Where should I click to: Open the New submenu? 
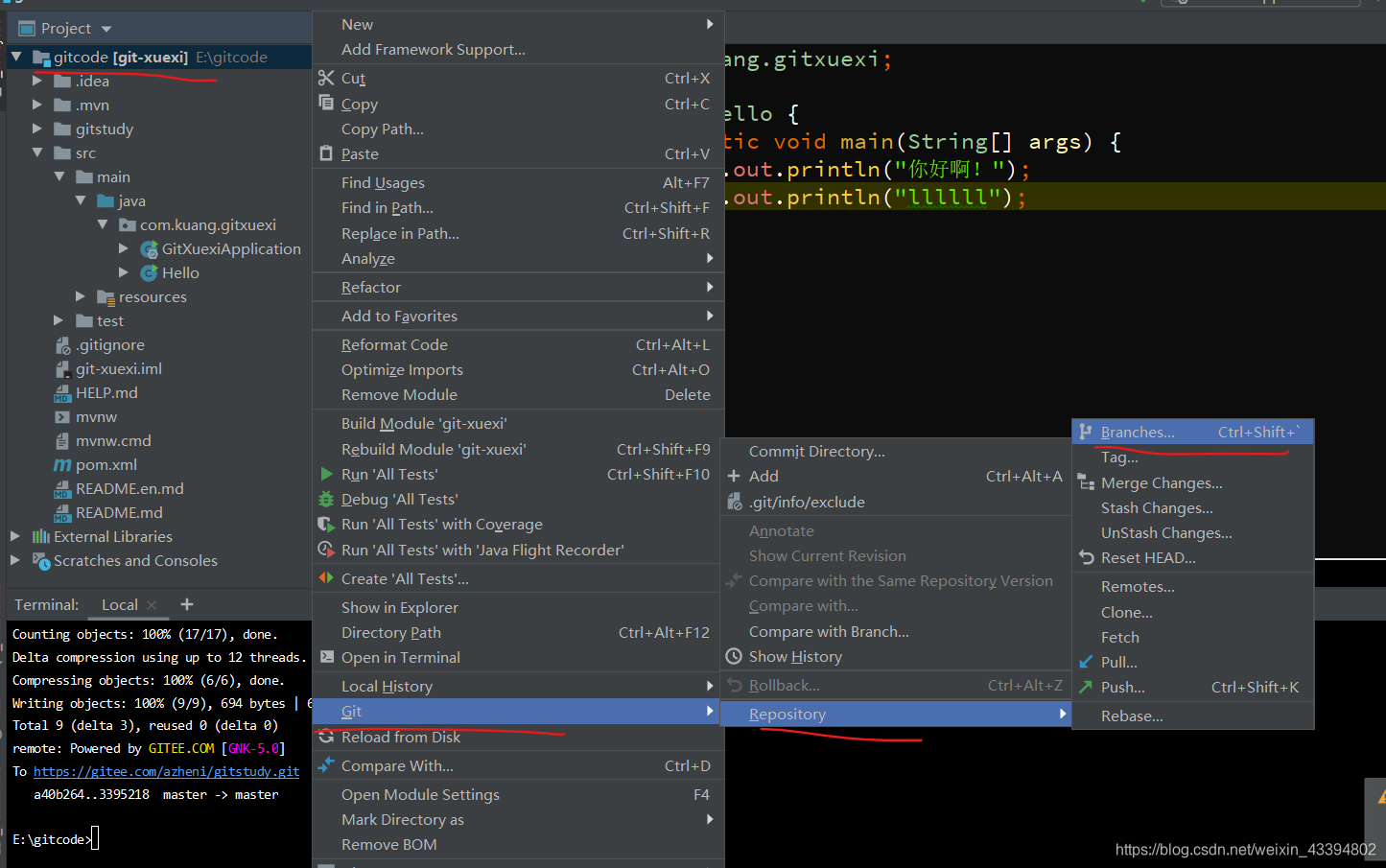pos(518,24)
